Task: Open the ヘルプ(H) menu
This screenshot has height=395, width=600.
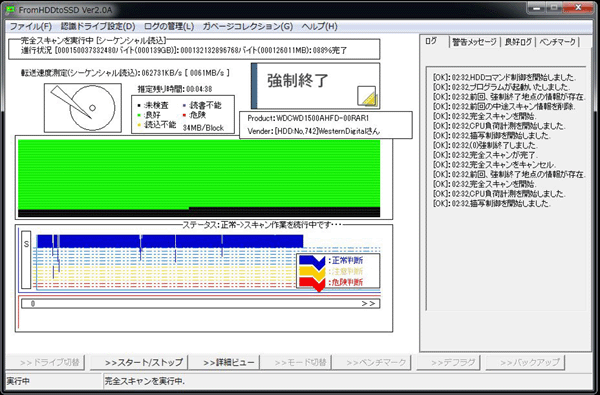Action: (320, 26)
